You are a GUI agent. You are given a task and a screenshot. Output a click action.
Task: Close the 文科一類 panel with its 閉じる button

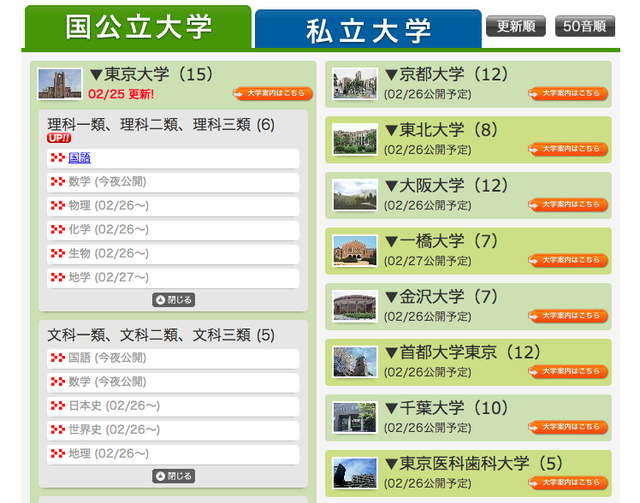pyautogui.click(x=173, y=476)
